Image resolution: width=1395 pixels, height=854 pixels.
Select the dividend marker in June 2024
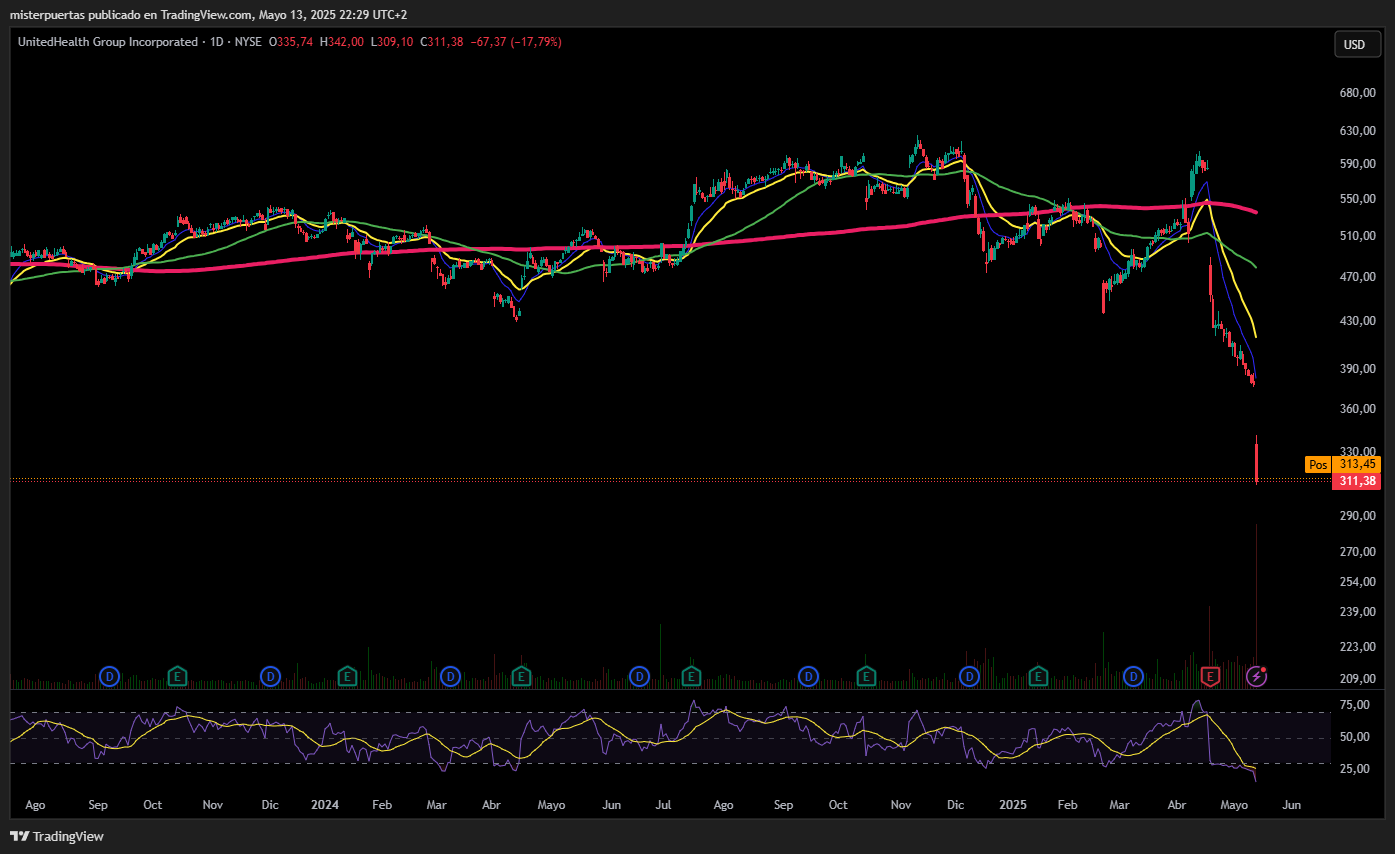pyautogui.click(x=640, y=677)
